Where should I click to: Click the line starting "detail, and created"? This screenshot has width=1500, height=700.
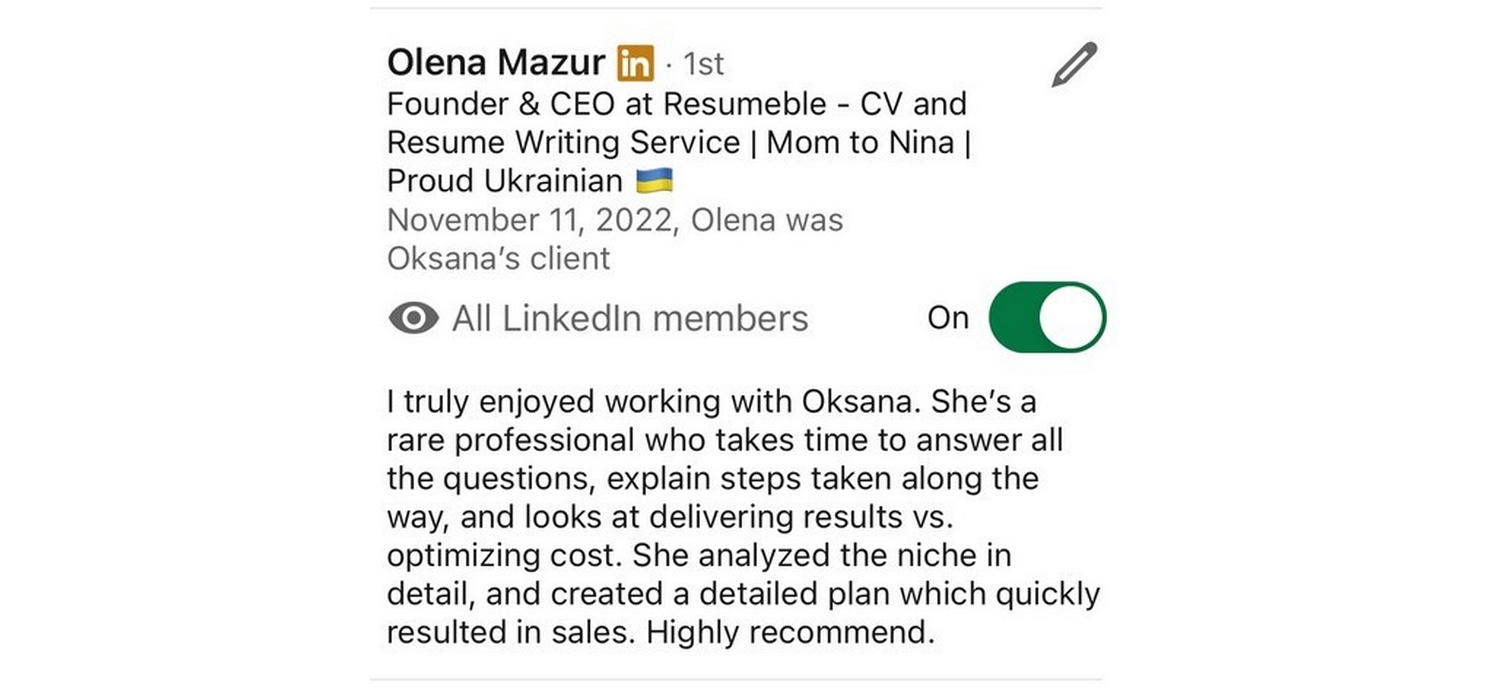742,594
